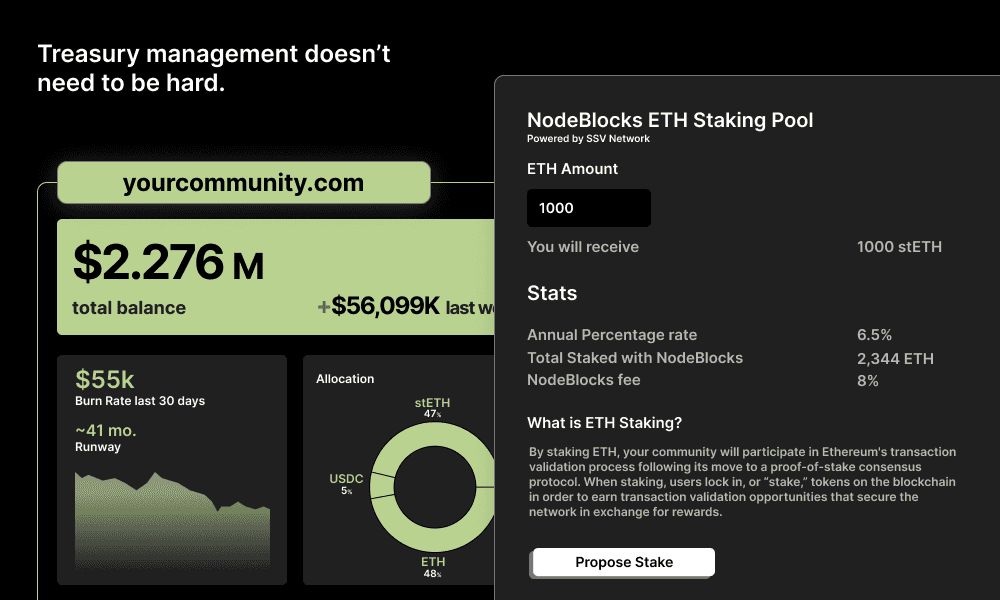
Task: Select the yourcommunity.com address banner
Action: coord(244,182)
